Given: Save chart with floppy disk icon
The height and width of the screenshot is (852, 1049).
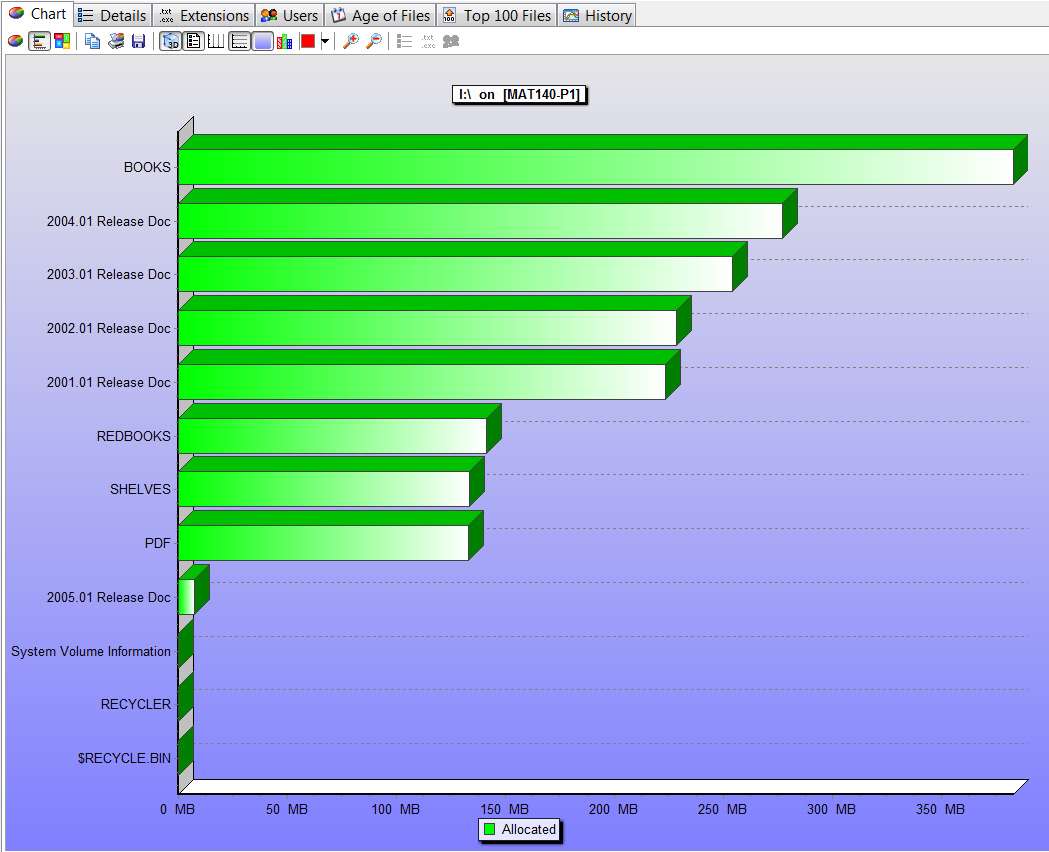Looking at the screenshot, I should click(138, 41).
